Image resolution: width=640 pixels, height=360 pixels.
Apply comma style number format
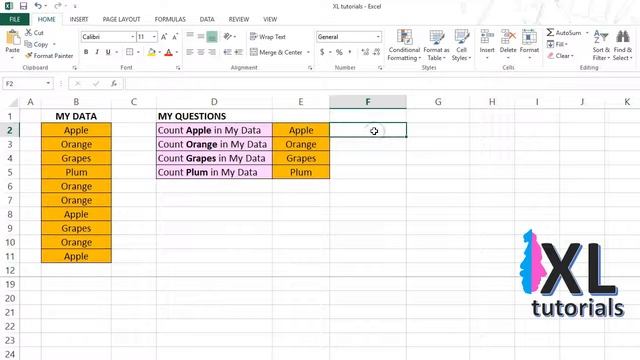(x=350, y=52)
